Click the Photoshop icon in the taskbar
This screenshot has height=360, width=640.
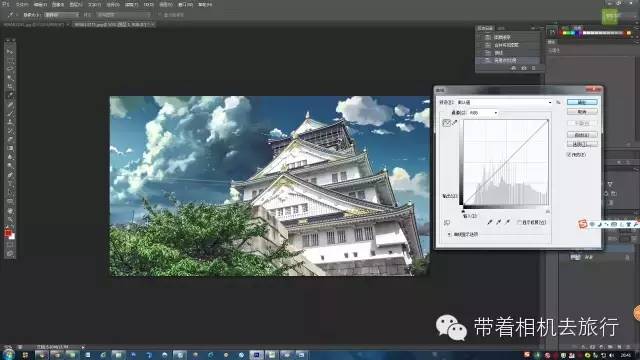[x=256, y=355]
